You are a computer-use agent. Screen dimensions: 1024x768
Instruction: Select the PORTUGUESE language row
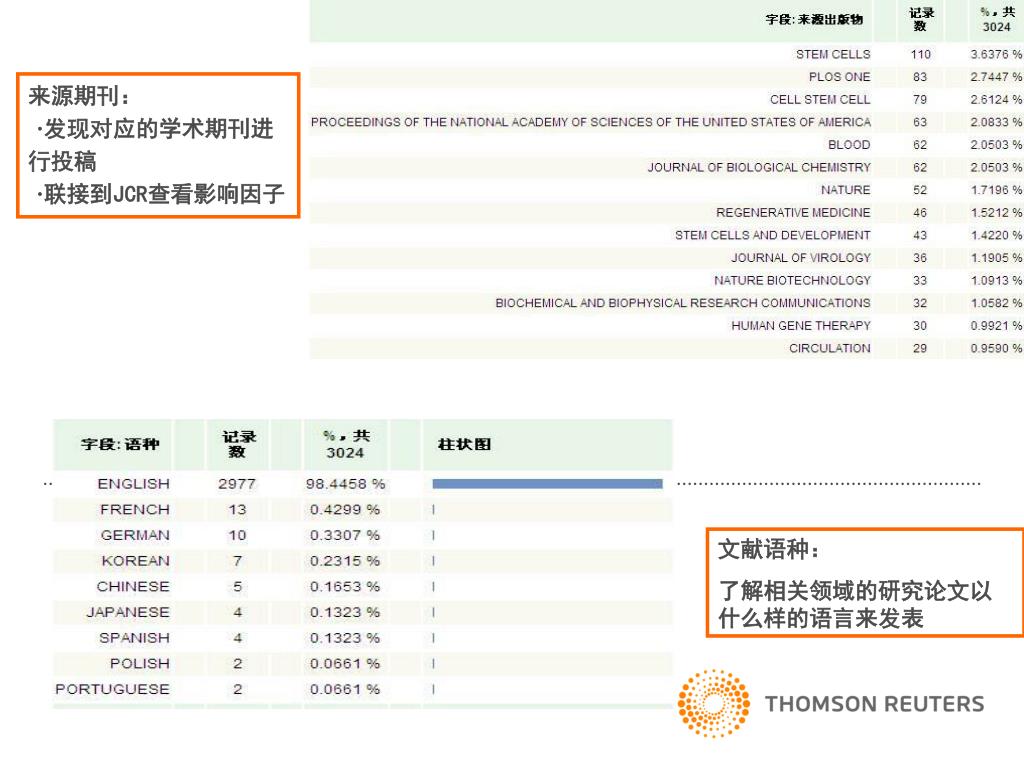362,690
